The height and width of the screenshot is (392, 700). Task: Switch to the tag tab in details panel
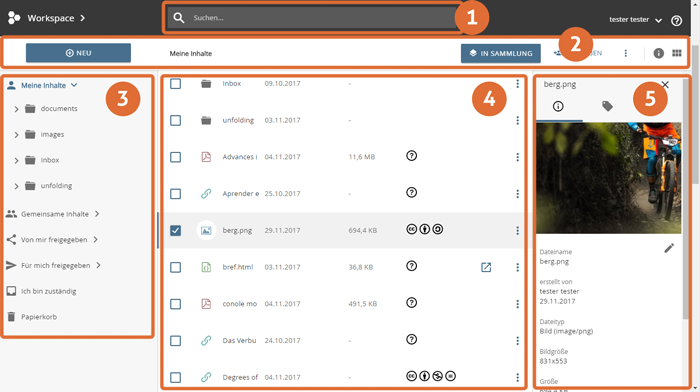607,106
